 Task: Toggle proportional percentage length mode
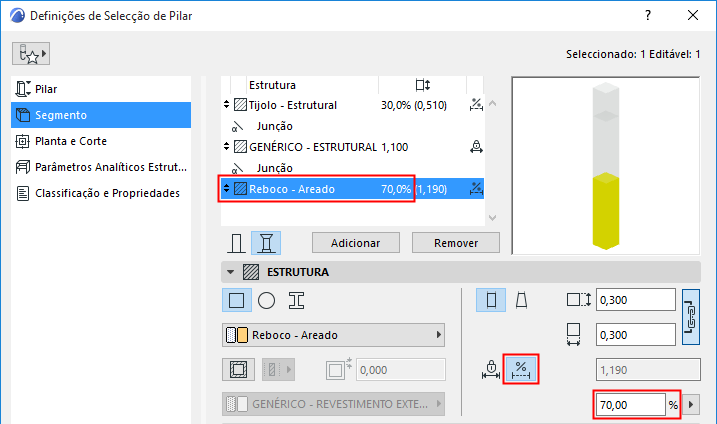coord(520,369)
